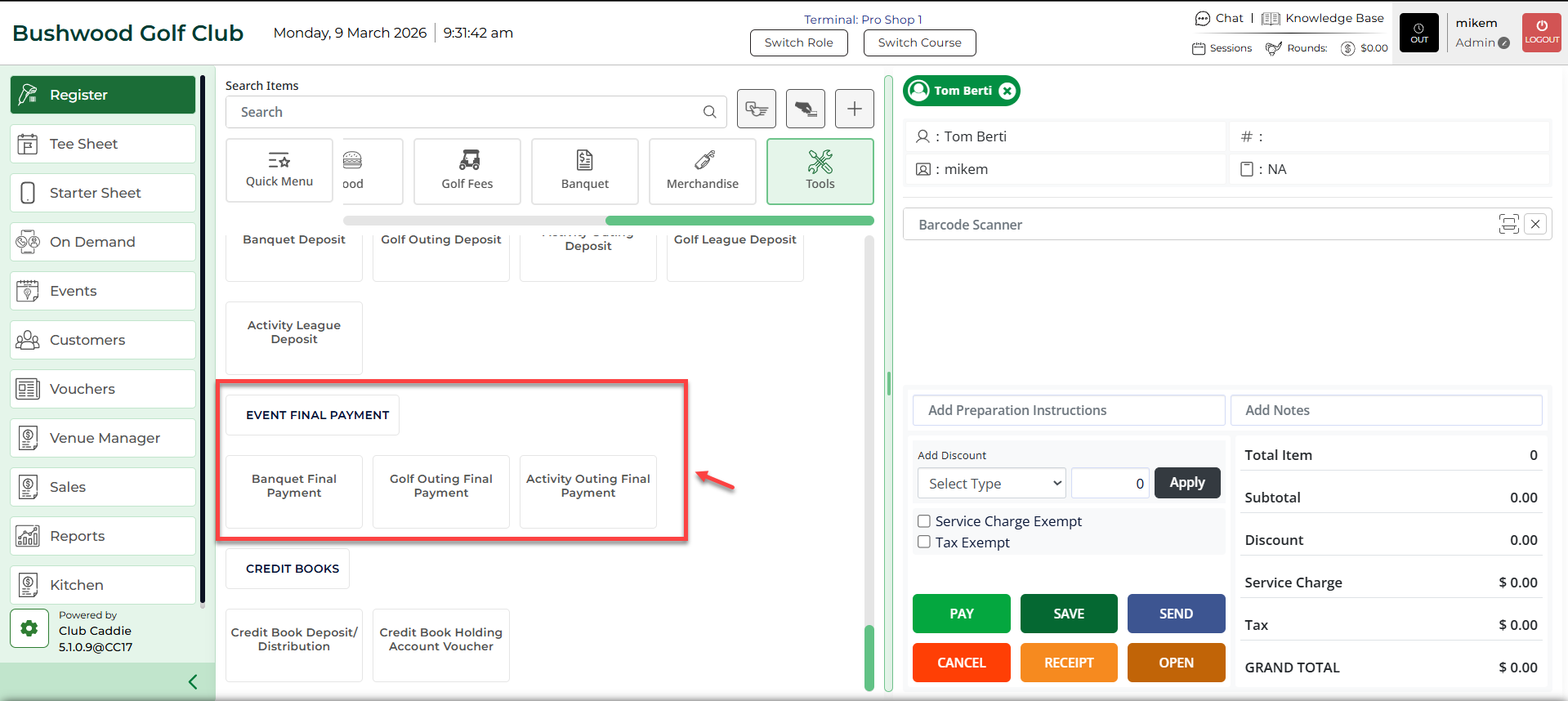Open the discount Select Type dropdown
Image resolution: width=1568 pixels, height=701 pixels.
pos(991,484)
